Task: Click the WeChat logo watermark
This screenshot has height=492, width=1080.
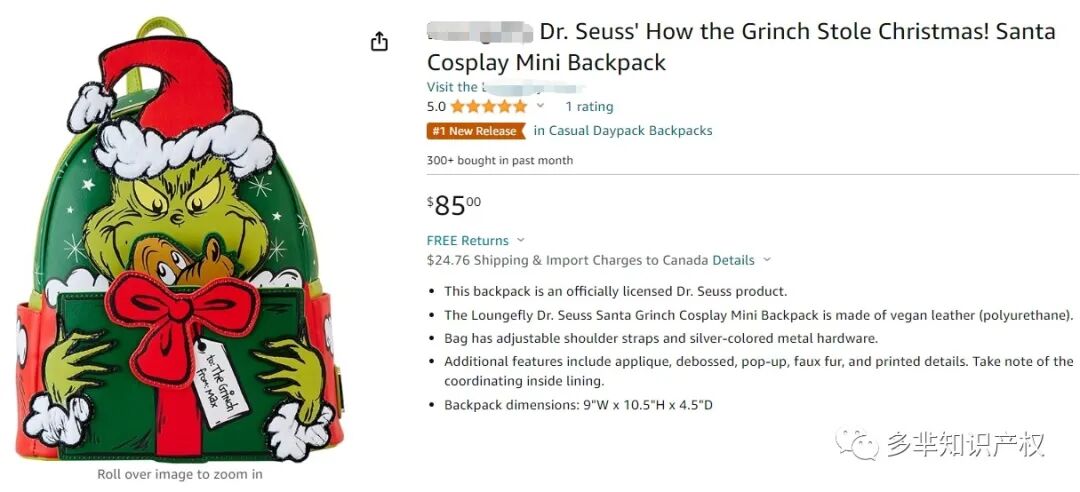Action: click(x=857, y=444)
